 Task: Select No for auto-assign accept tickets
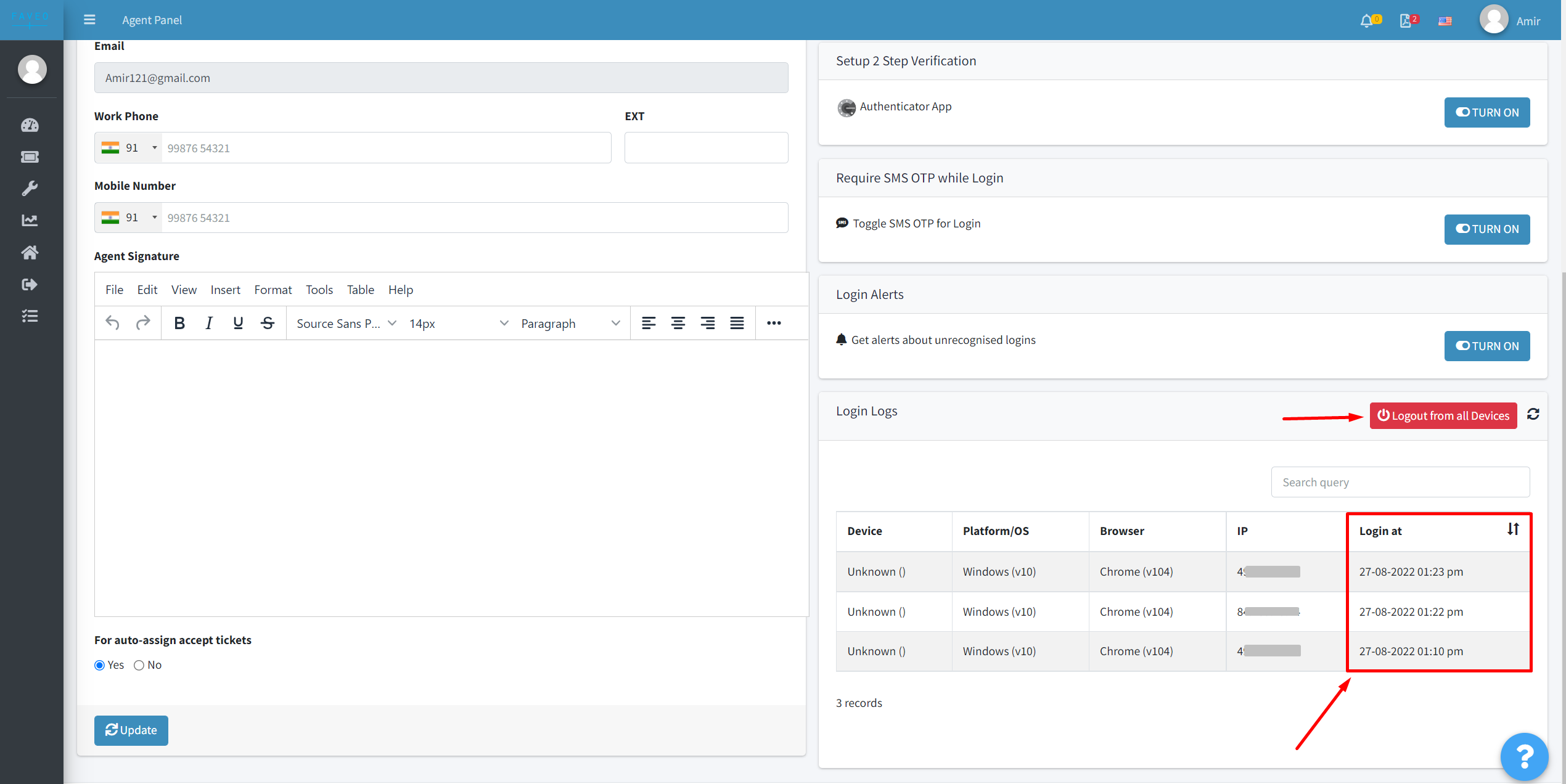tap(139, 664)
